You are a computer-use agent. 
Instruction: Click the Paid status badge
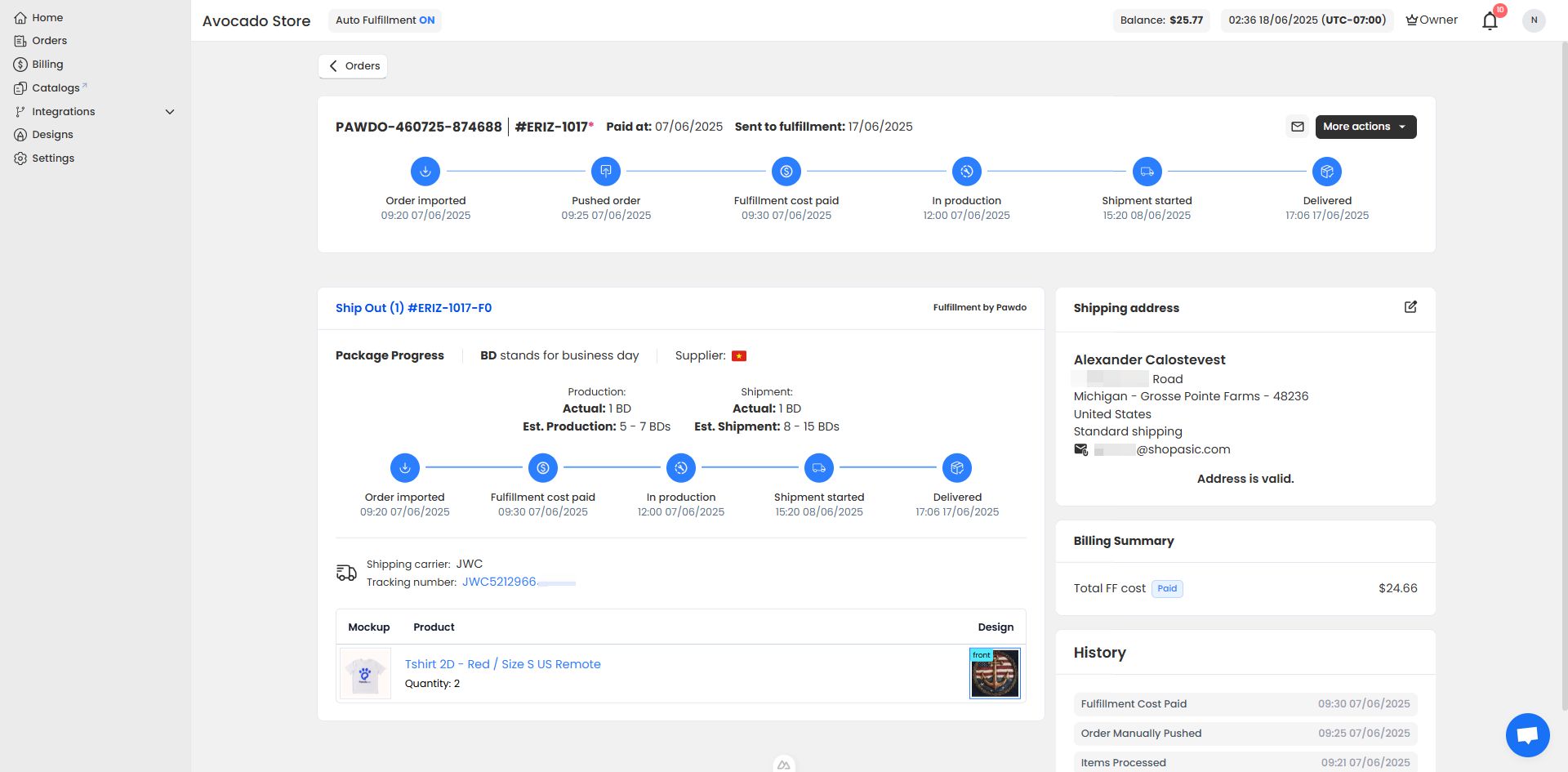coord(1167,588)
